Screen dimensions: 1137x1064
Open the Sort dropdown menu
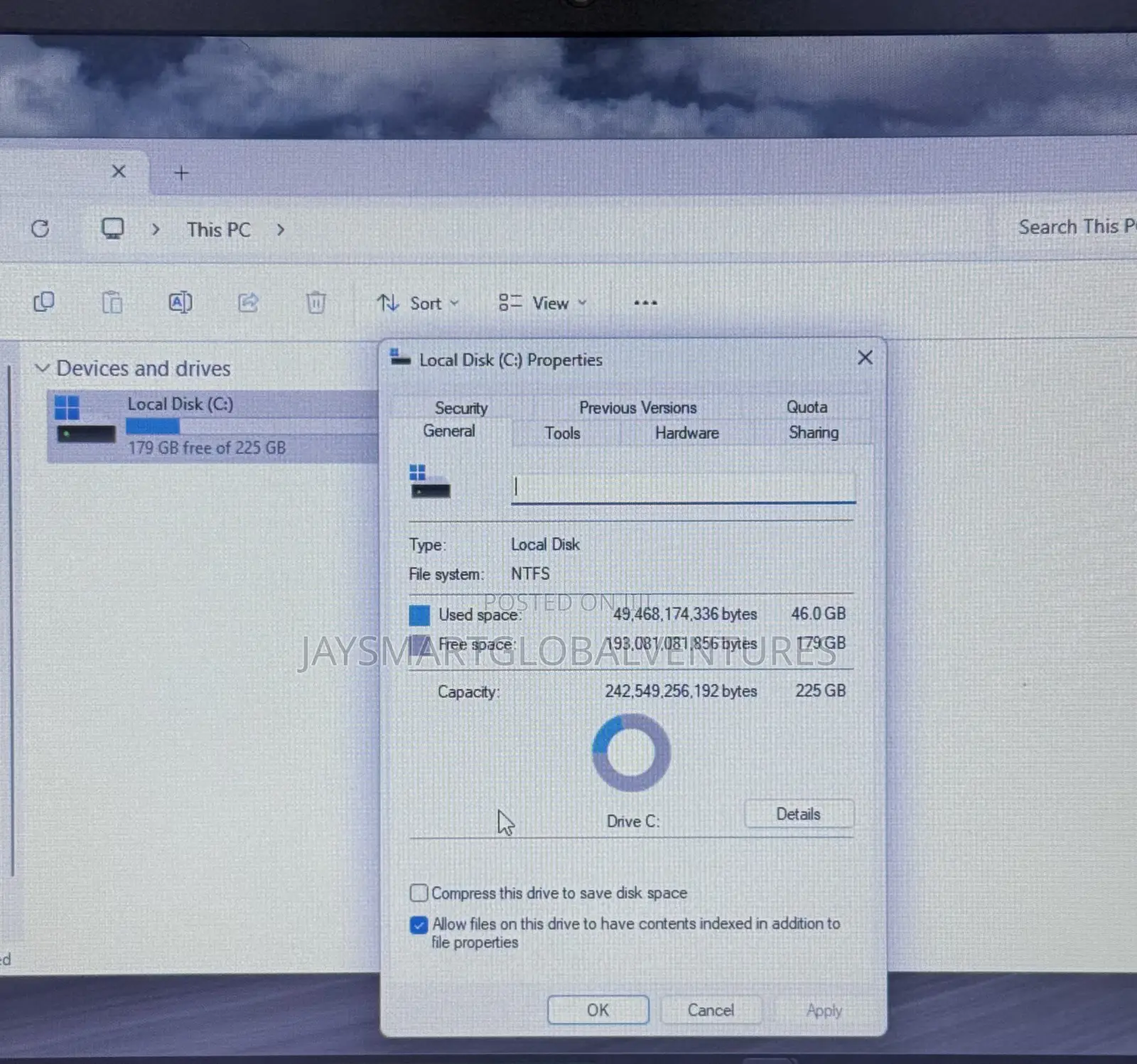click(418, 303)
